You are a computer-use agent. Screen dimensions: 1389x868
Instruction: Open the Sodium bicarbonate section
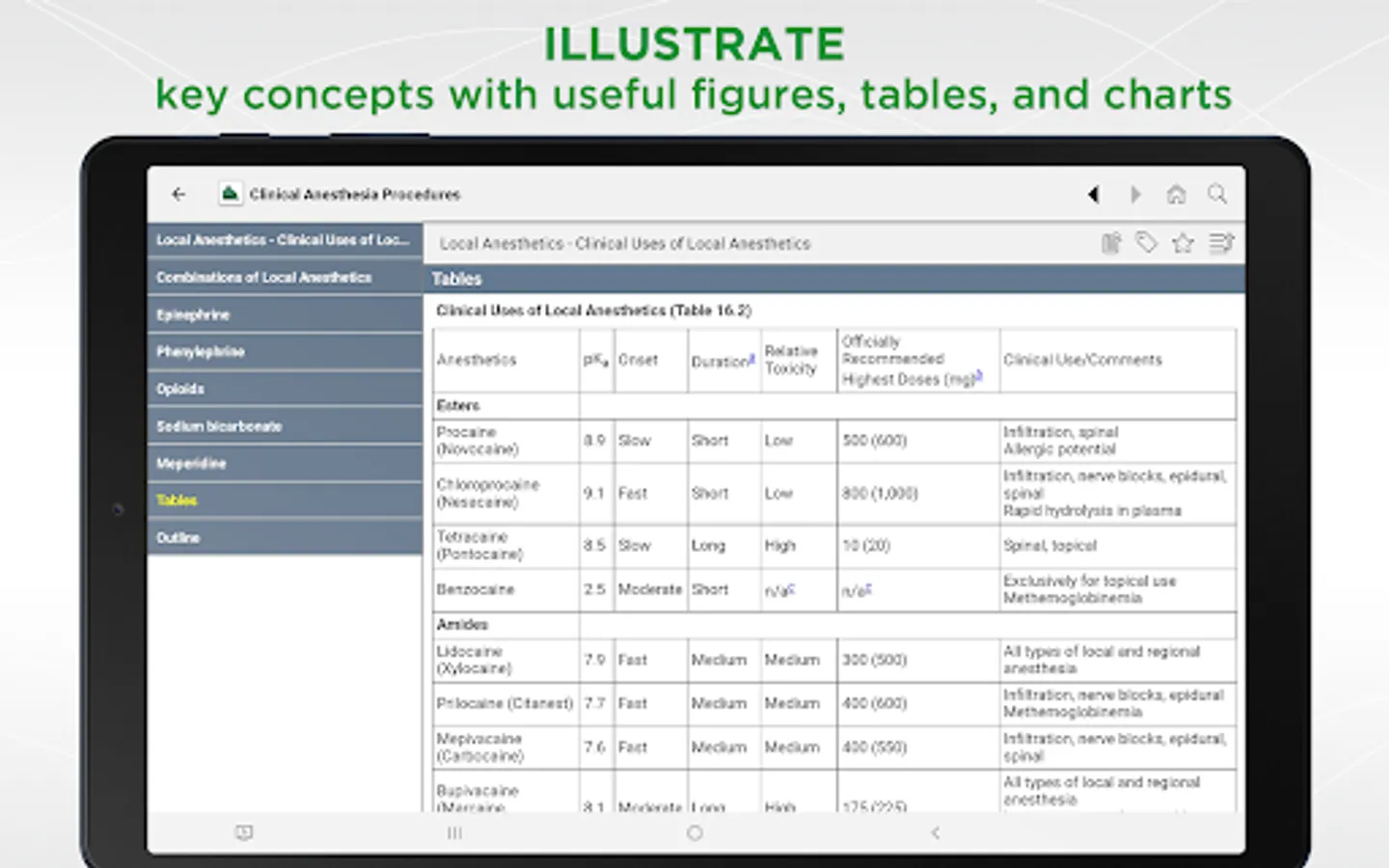285,426
